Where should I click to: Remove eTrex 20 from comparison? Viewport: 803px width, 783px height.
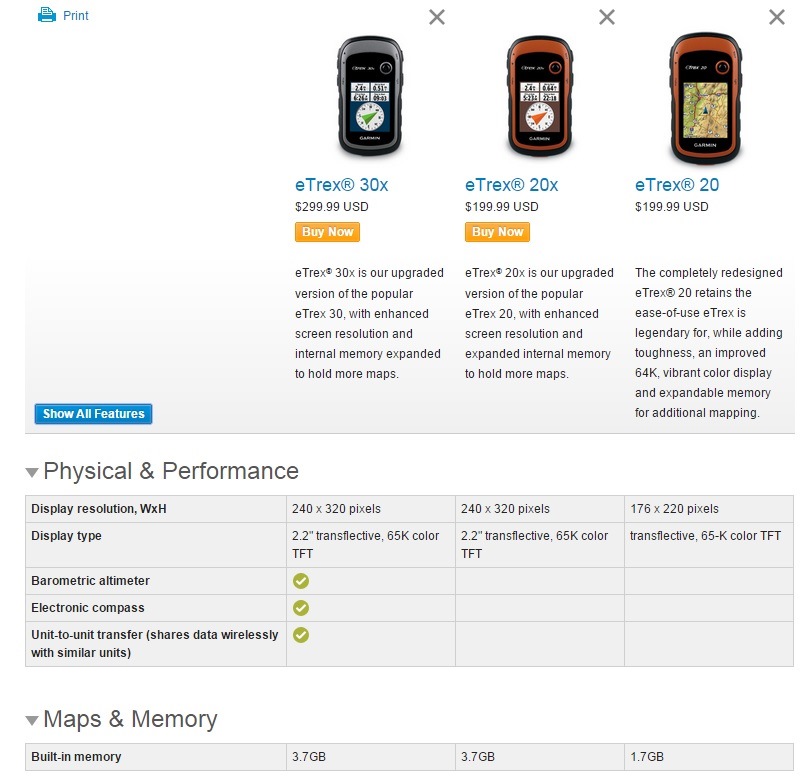pos(777,17)
